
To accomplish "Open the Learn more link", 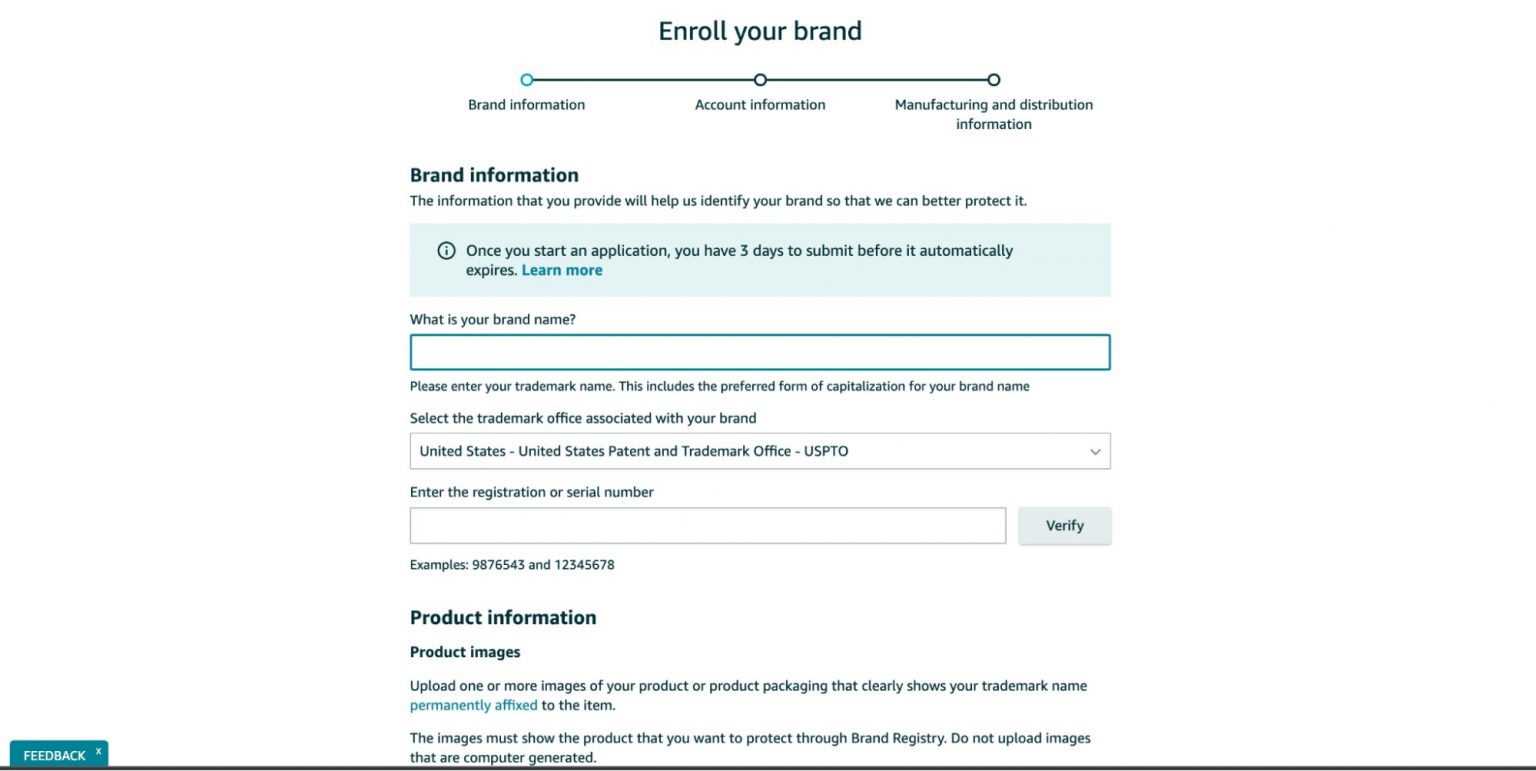I will [x=562, y=269].
